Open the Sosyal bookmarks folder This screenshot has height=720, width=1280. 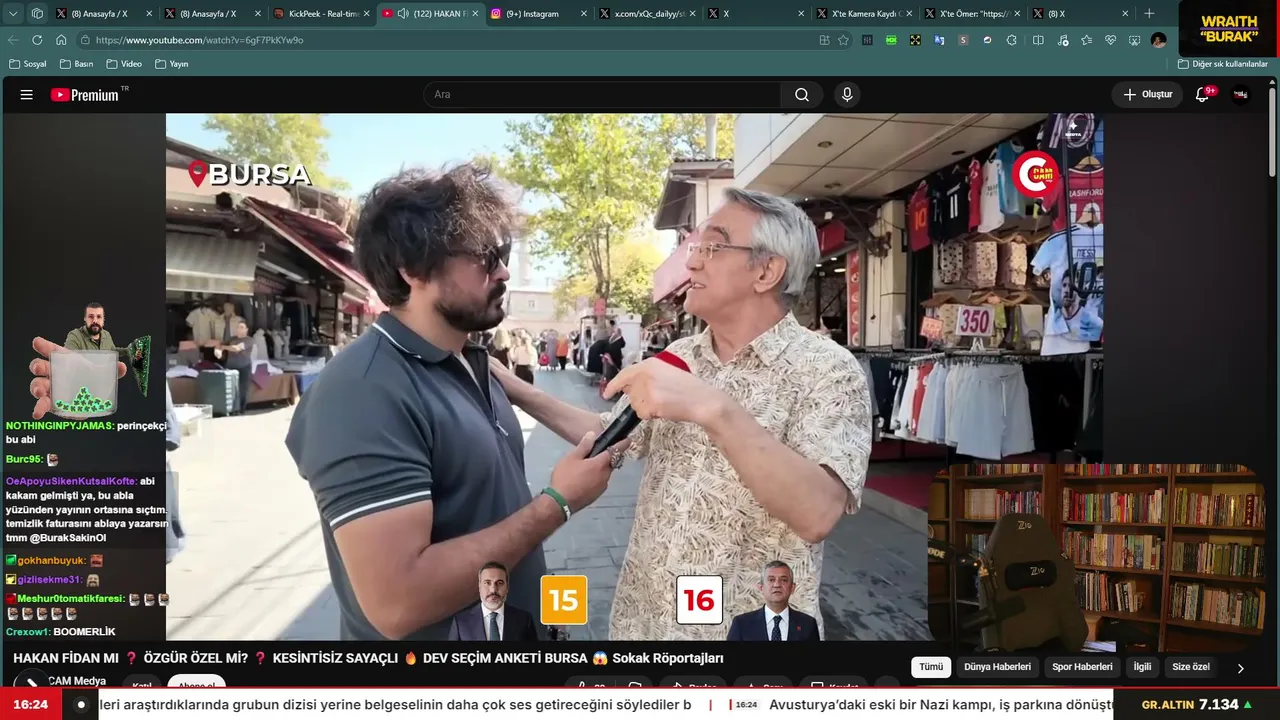[28, 64]
